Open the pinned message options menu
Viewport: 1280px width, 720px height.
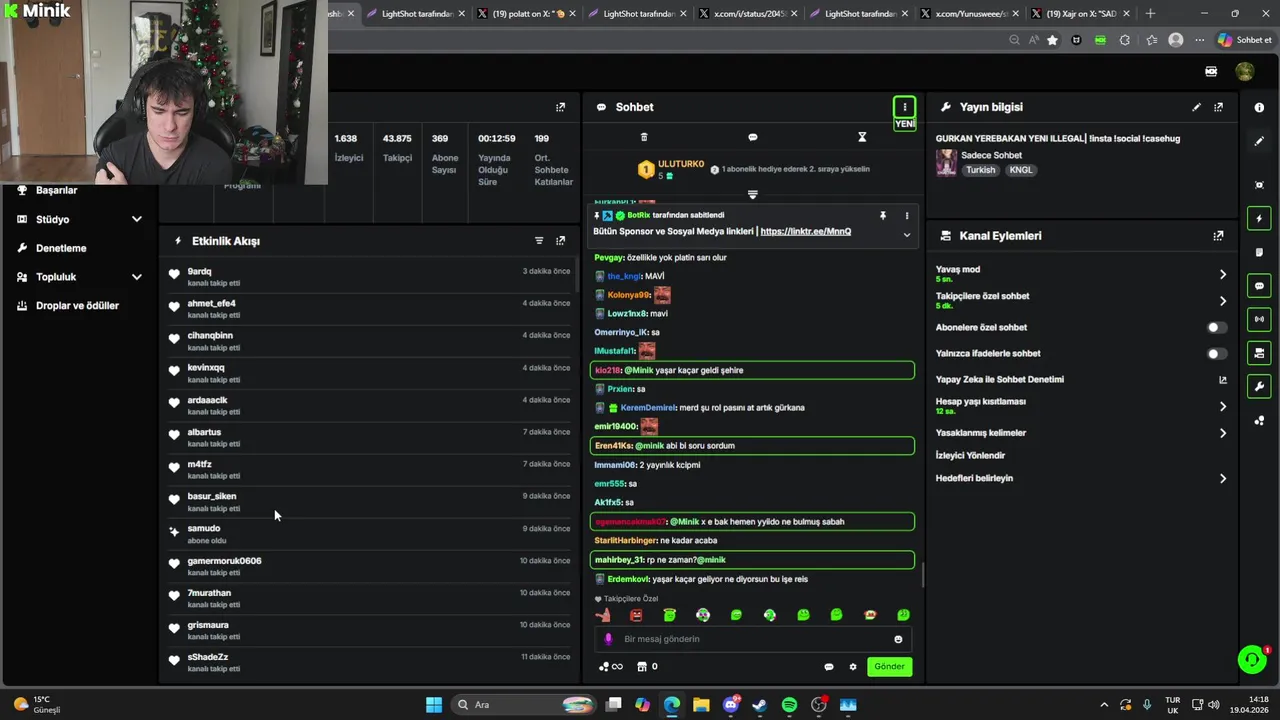coord(907,215)
